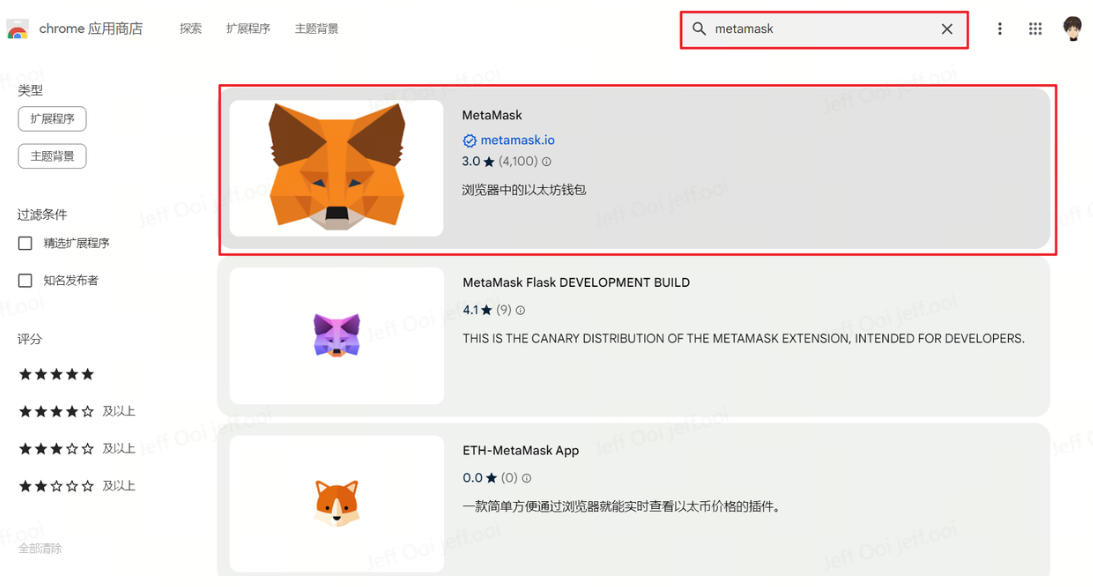Open the MetaMask Flask purple fox thumbnail
The height and width of the screenshot is (587, 1093).
[x=336, y=335]
